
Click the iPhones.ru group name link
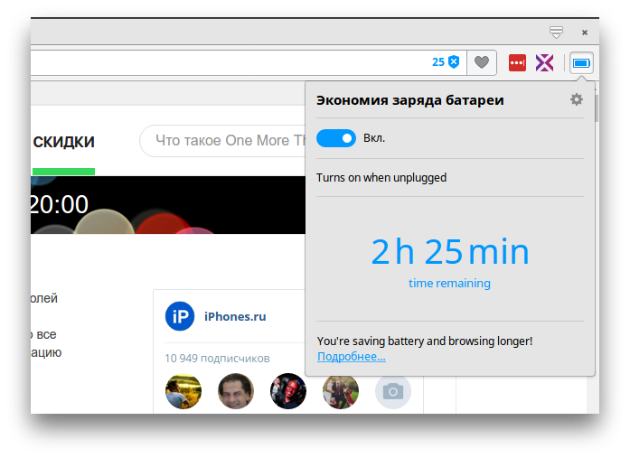pos(235,317)
